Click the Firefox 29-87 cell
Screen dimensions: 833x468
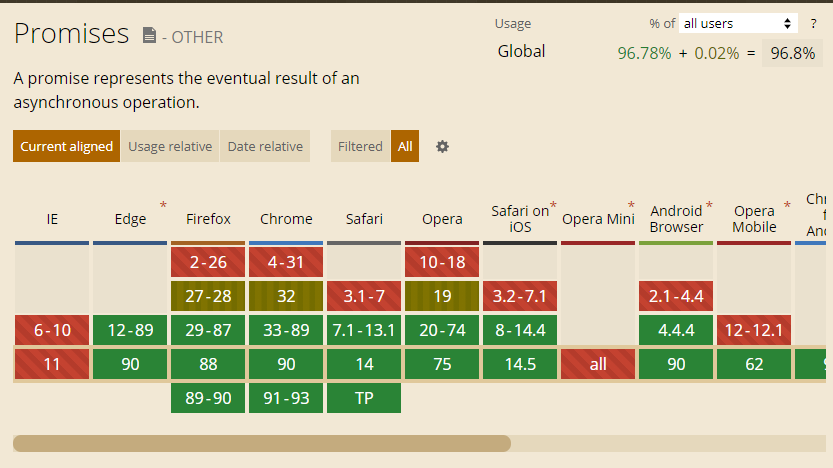pos(208,330)
